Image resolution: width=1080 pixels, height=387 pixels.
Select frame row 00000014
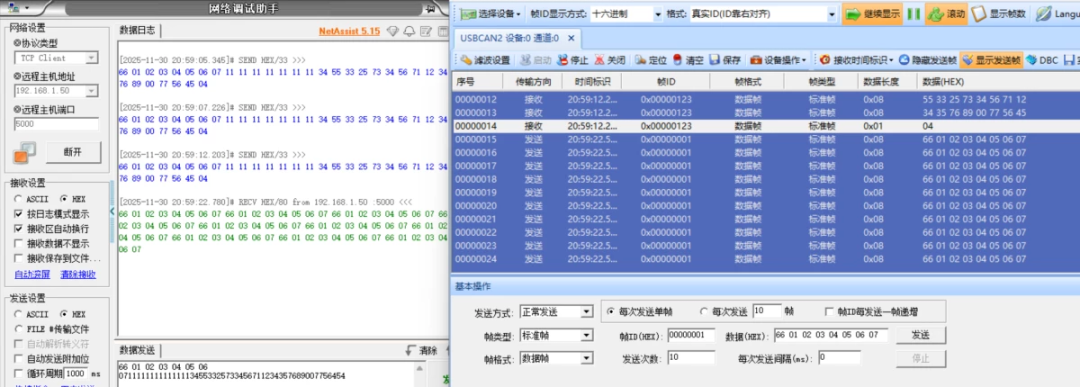tap(766, 126)
